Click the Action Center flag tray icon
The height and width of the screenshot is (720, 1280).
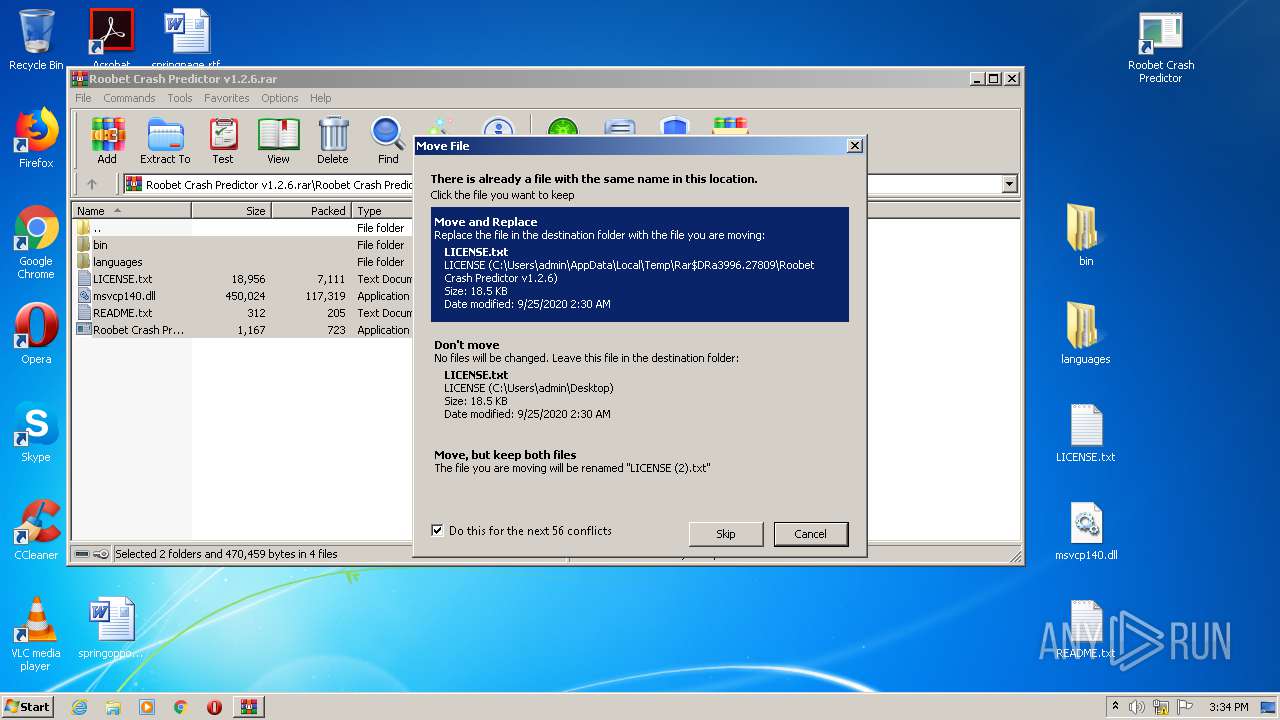click(x=1185, y=707)
